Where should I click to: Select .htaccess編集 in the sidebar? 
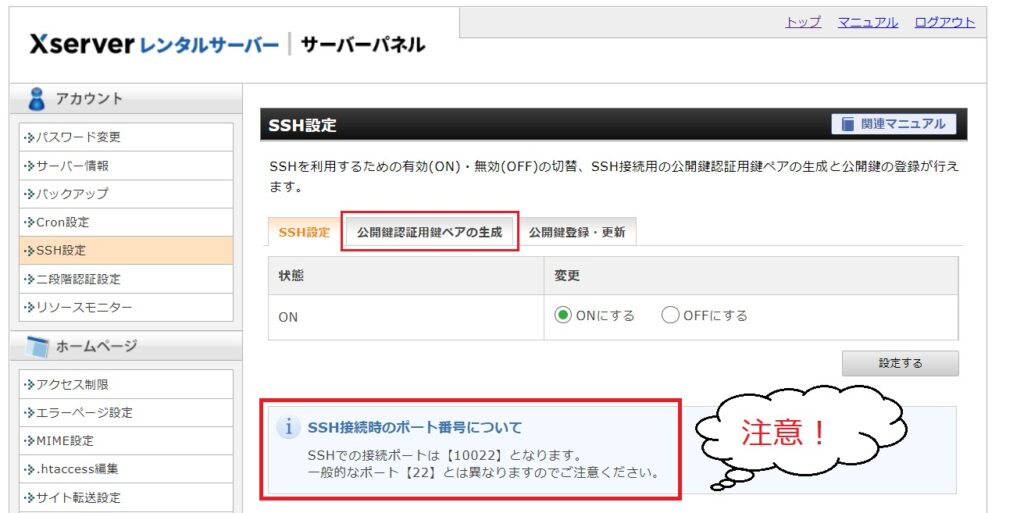click(126, 469)
